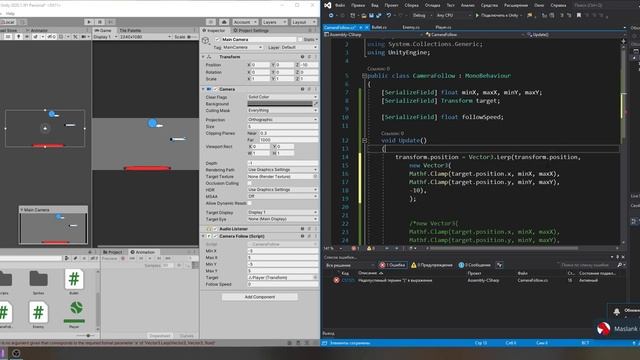Toggle bookmark icon in Visual Studio toolbar

(579, 16)
